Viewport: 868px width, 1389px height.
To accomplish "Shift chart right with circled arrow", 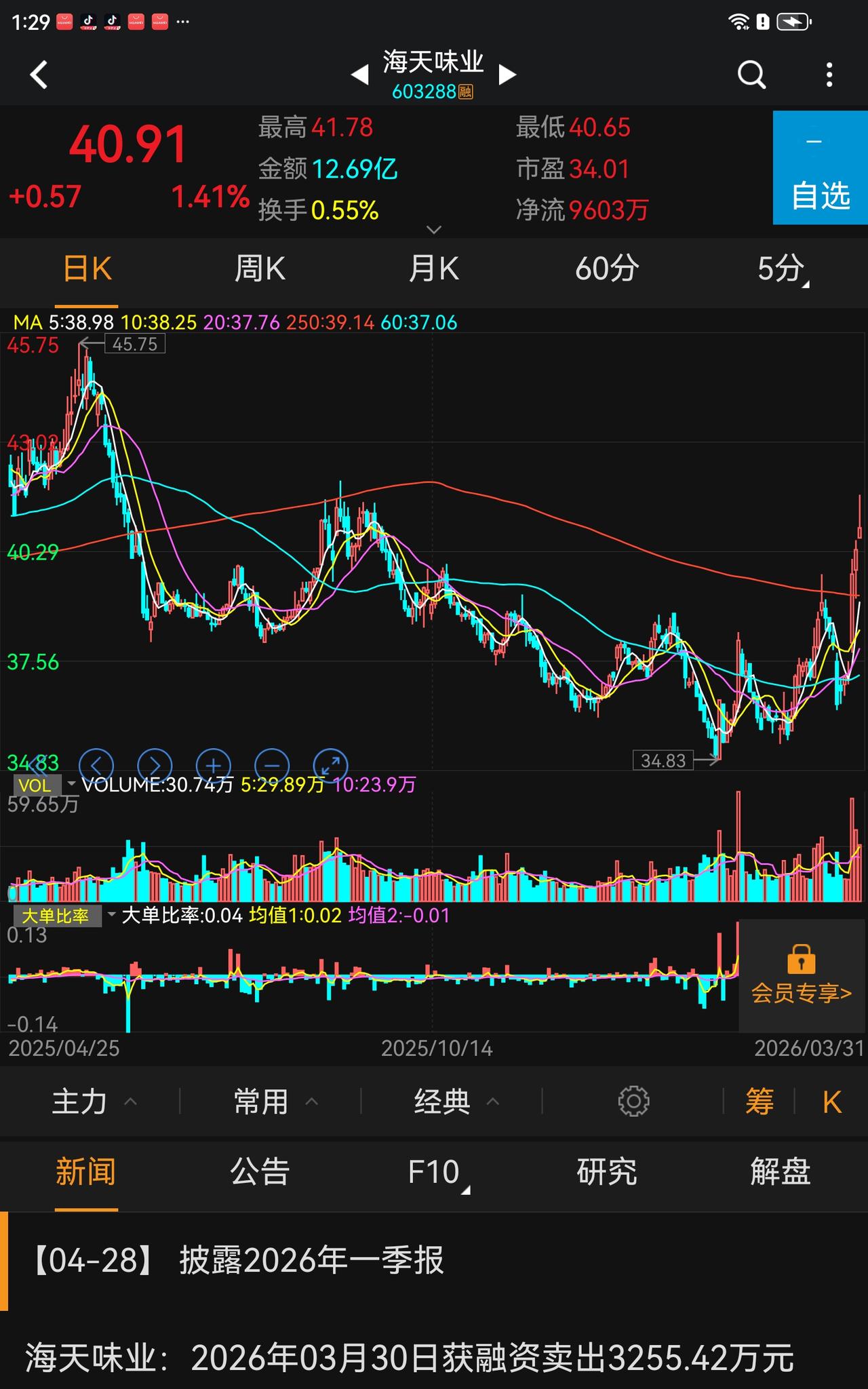I will [155, 766].
